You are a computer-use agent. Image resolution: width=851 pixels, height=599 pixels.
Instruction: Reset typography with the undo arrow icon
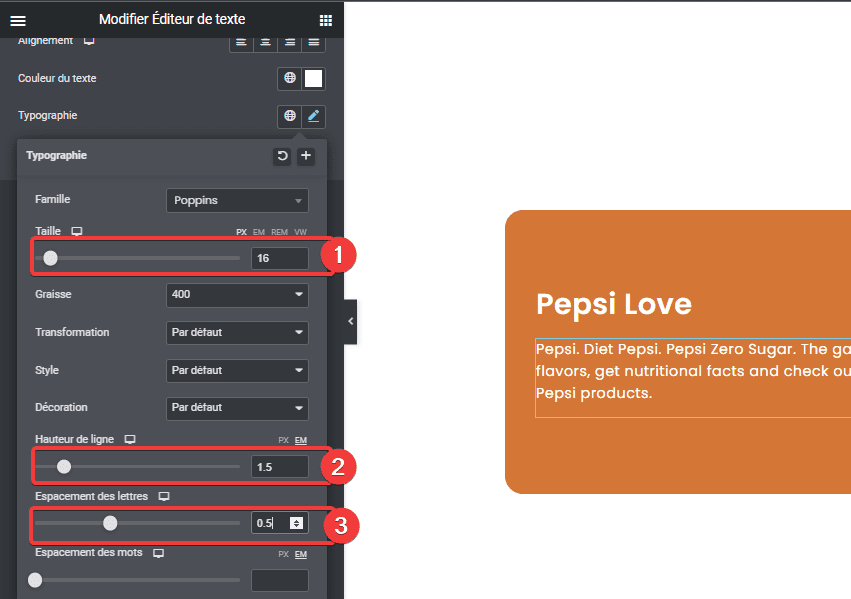pyautogui.click(x=282, y=156)
